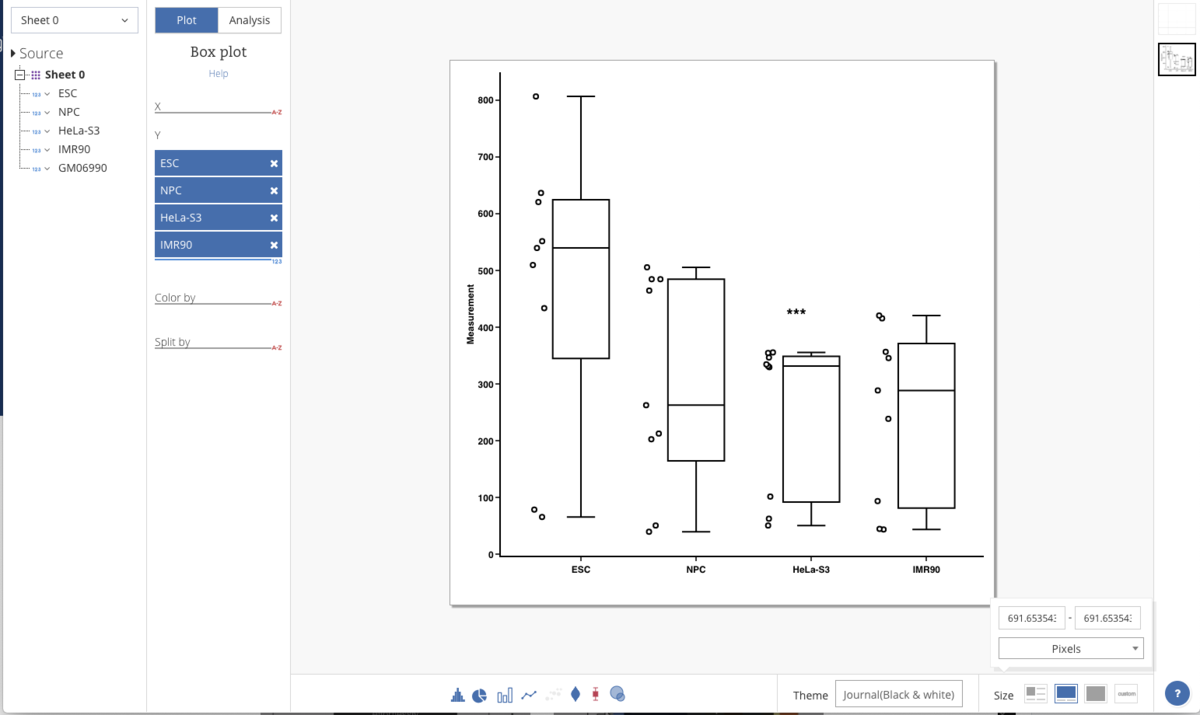Click the ESC x-axis label on chart
This screenshot has width=1200, height=715.
pos(581,570)
